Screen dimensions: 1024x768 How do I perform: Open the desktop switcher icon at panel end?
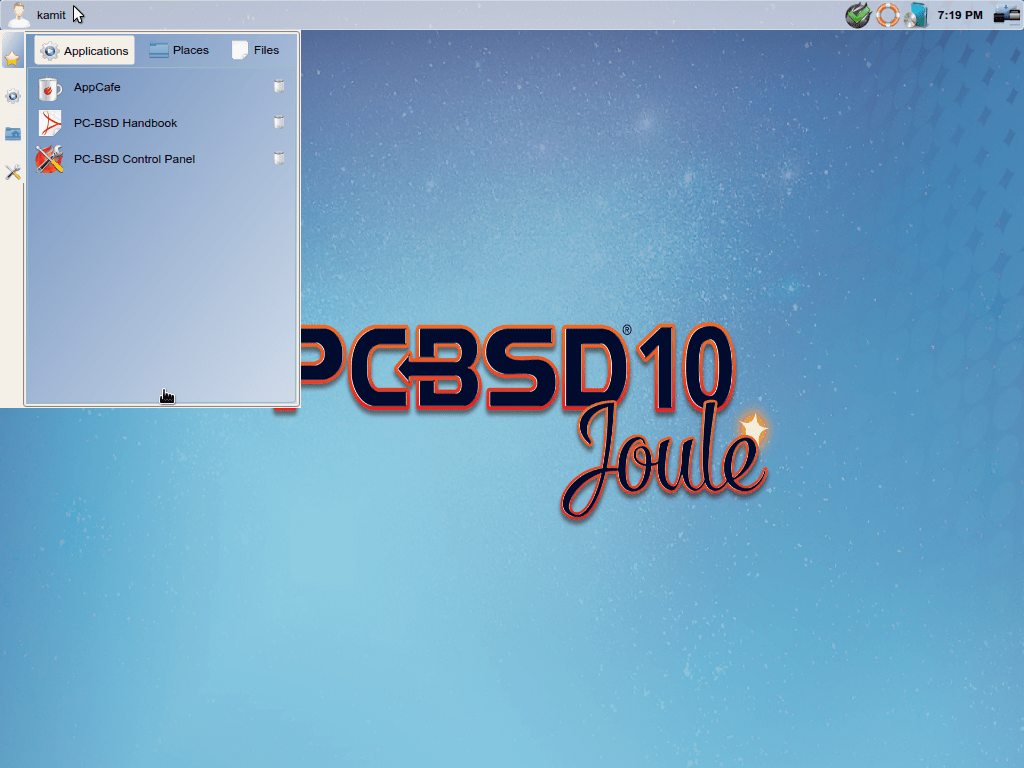[x=1006, y=15]
